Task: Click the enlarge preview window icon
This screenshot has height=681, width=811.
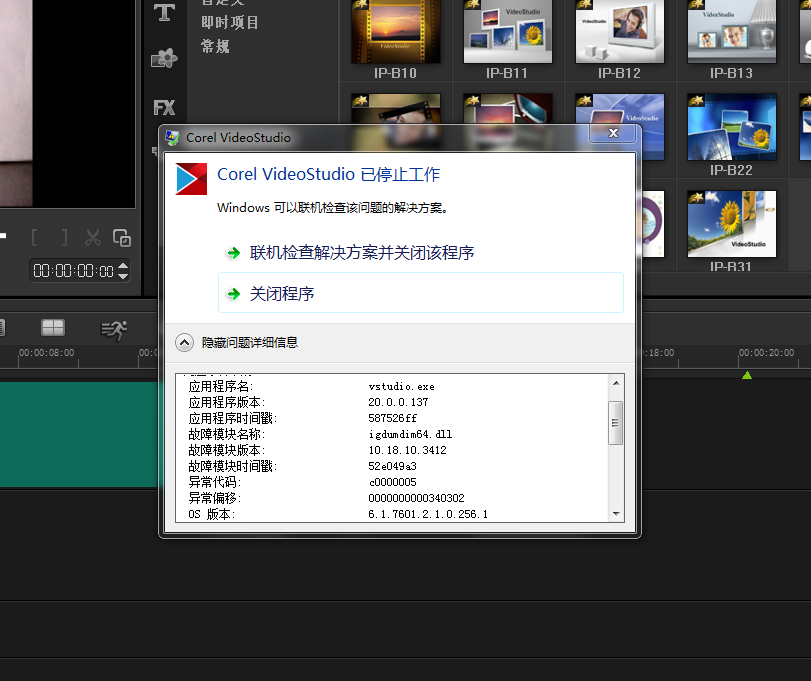Action: click(x=122, y=238)
